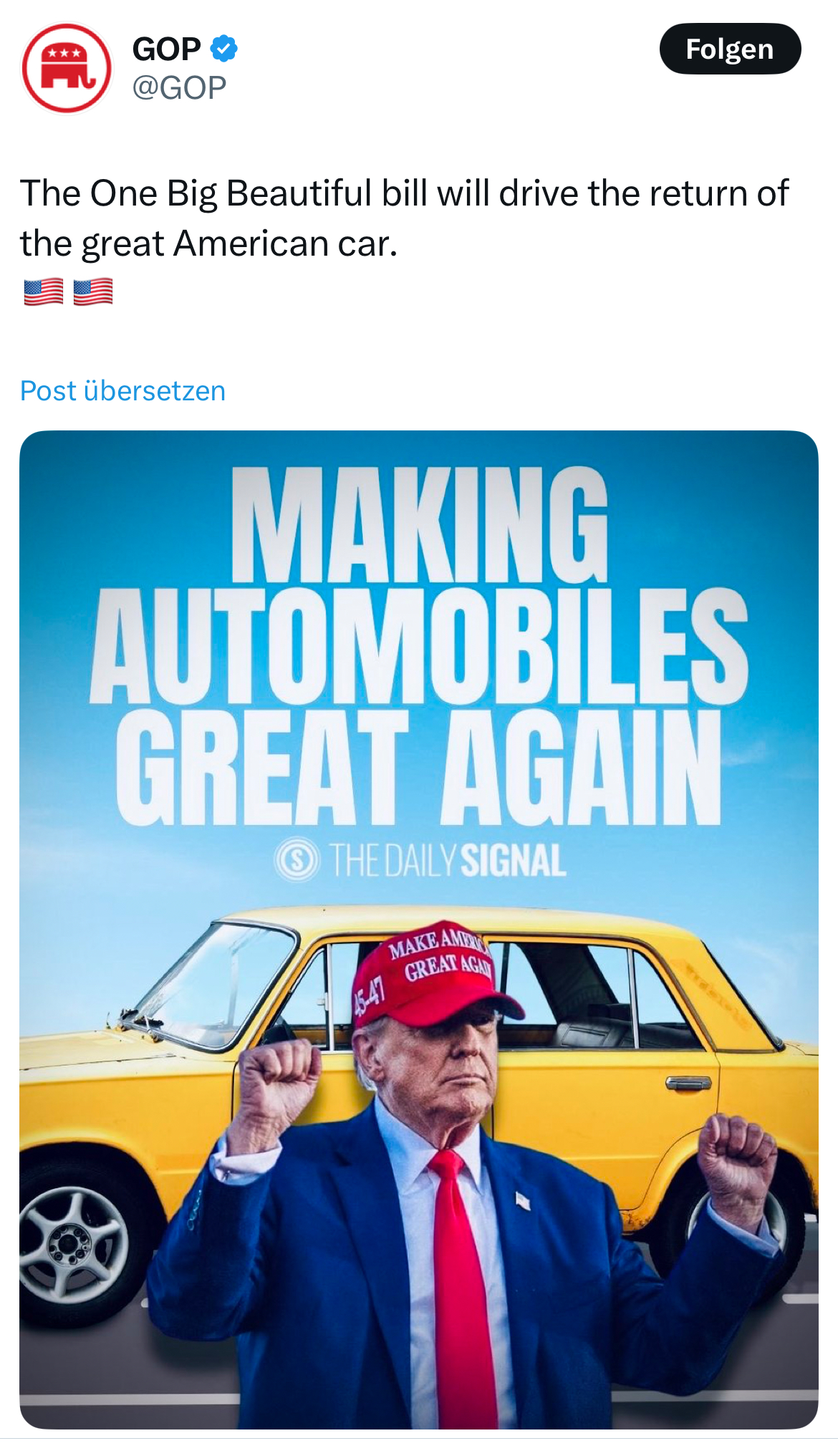Image resolution: width=838 pixels, height=1456 pixels.
Task: Click the AUTOMOBILES word in the image
Action: [419, 645]
